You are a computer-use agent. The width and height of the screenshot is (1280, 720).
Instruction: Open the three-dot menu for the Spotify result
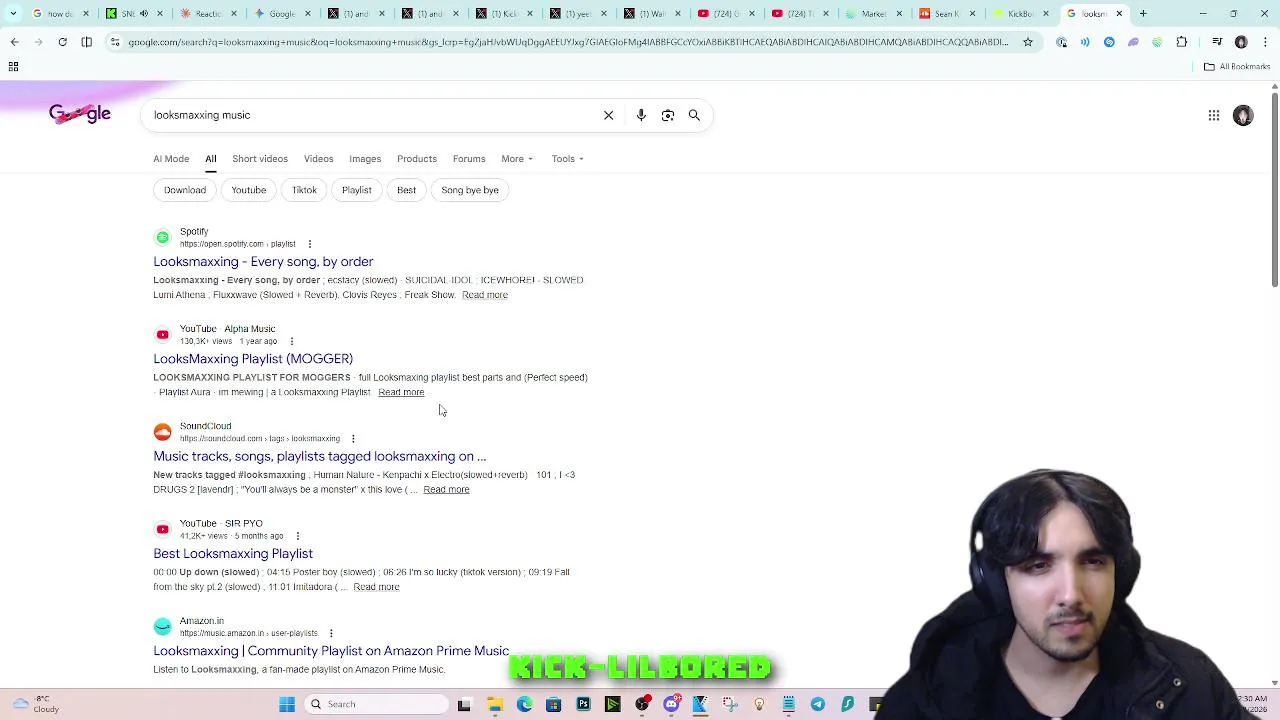pos(309,244)
